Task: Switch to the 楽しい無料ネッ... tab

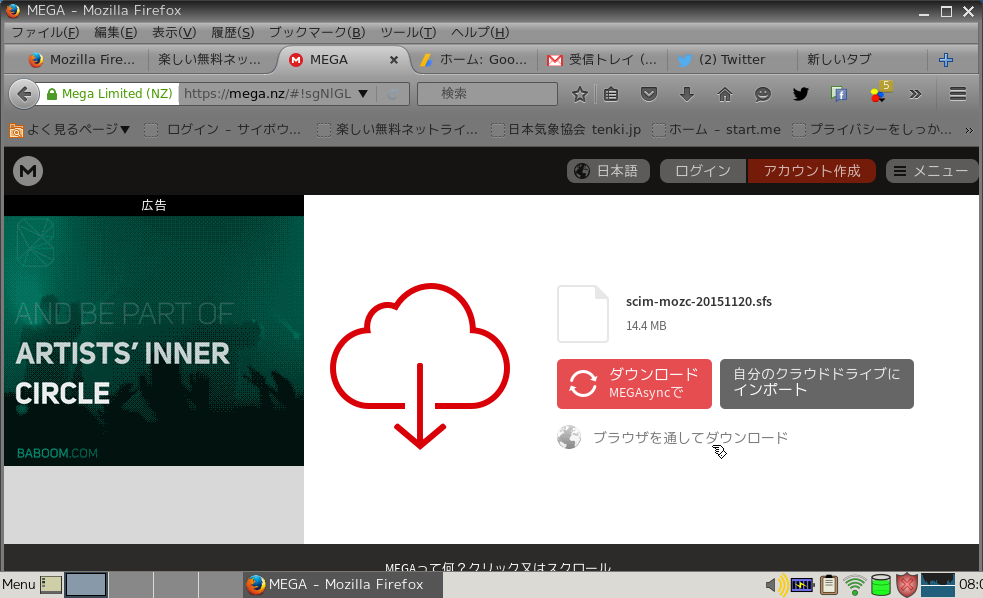Action: coord(209,60)
